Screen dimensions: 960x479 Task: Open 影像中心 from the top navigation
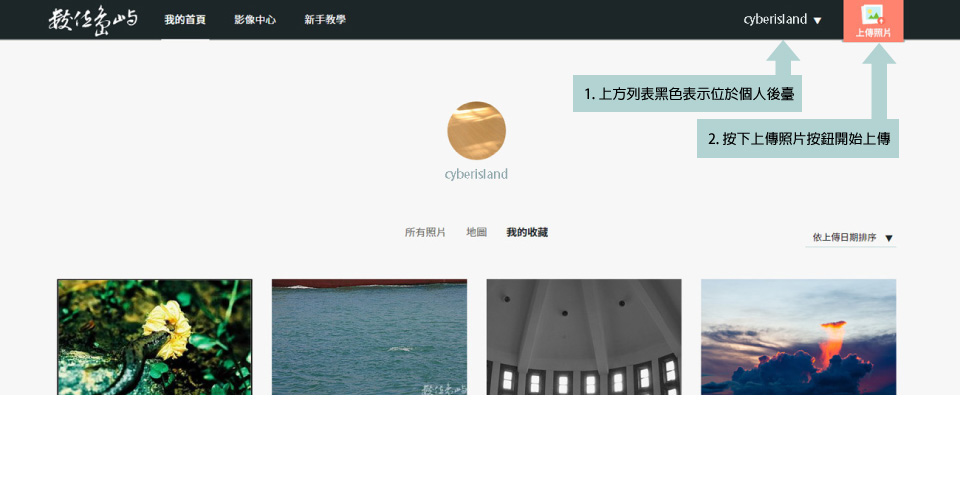pyautogui.click(x=255, y=20)
